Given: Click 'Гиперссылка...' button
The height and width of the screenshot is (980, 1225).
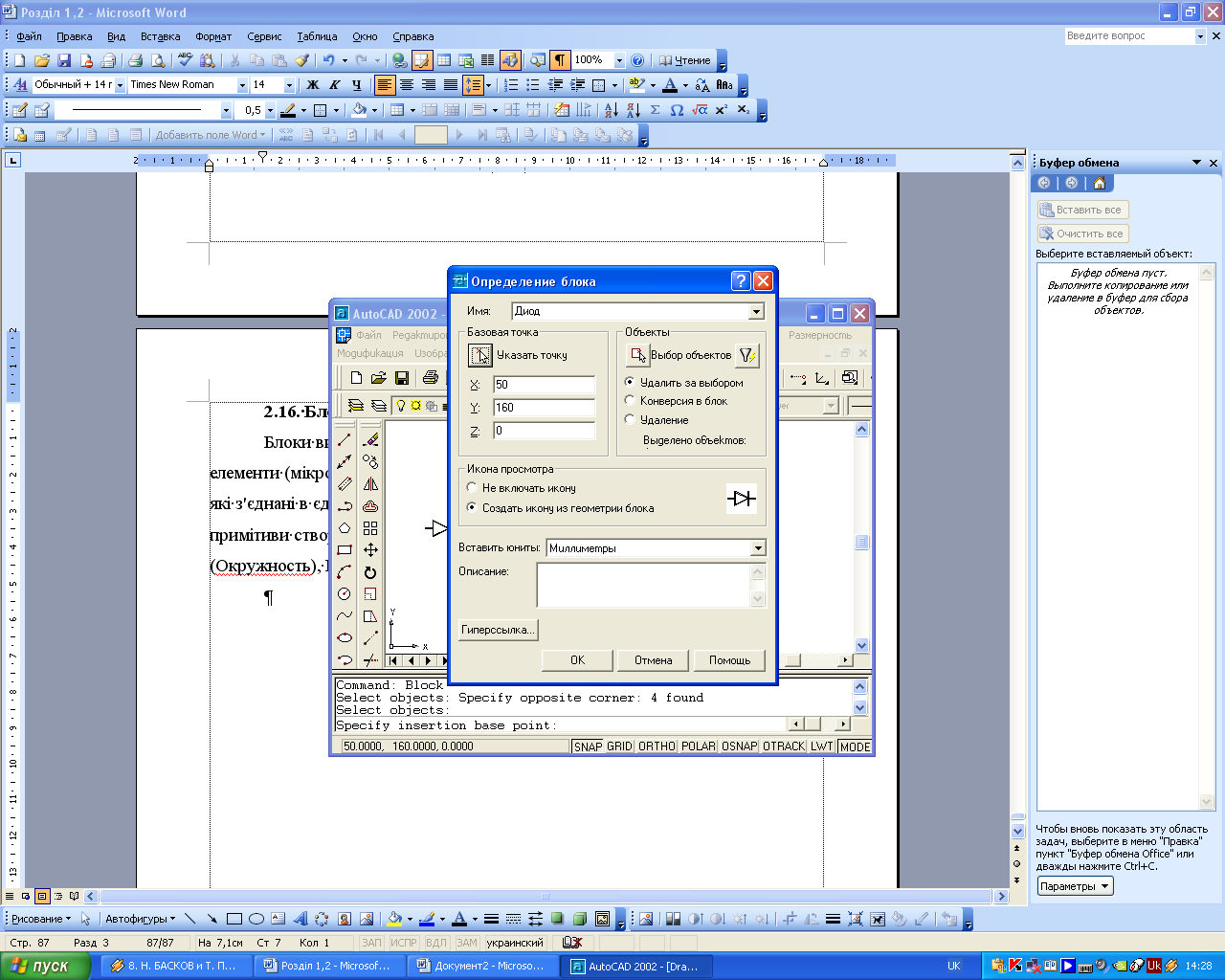Looking at the screenshot, I should (x=498, y=630).
